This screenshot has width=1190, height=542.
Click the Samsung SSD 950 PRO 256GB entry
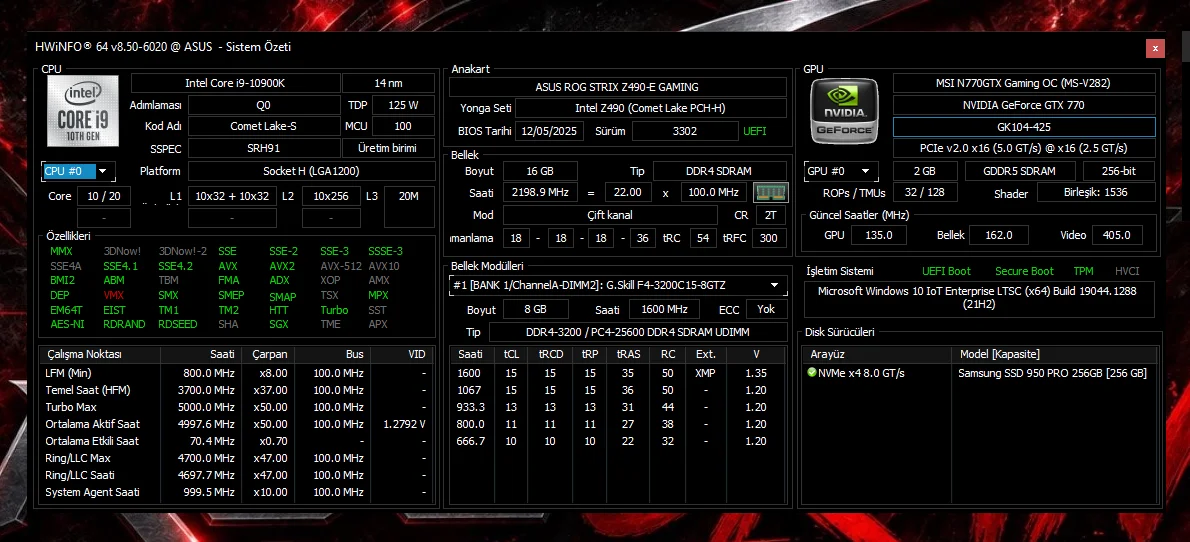[x=1052, y=373]
